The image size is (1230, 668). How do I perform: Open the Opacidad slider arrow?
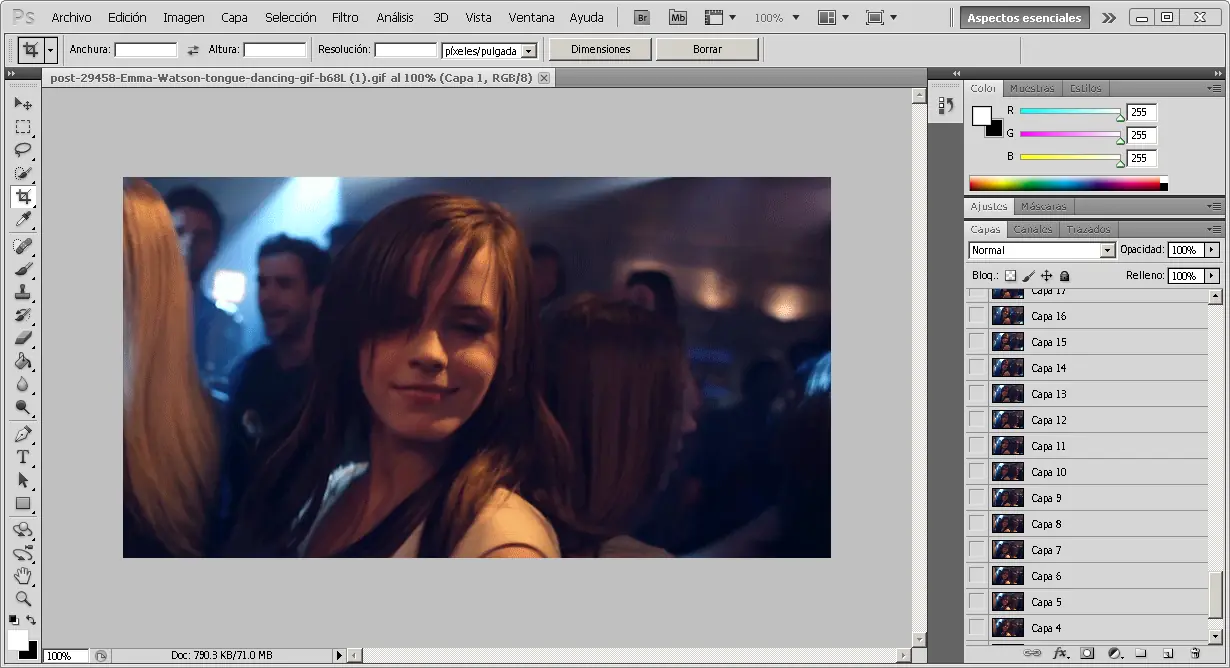point(1212,250)
